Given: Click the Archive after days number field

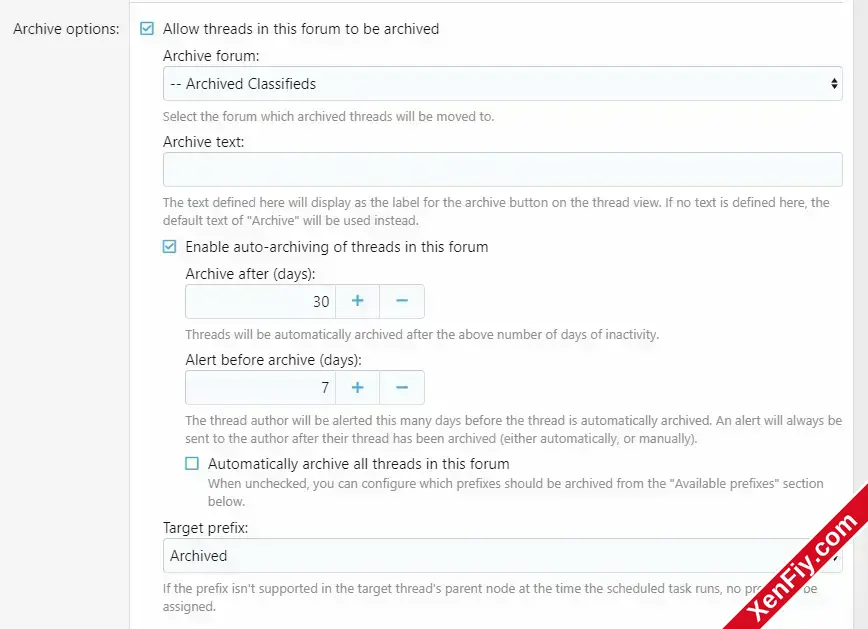Looking at the screenshot, I should pyautogui.click(x=261, y=301).
